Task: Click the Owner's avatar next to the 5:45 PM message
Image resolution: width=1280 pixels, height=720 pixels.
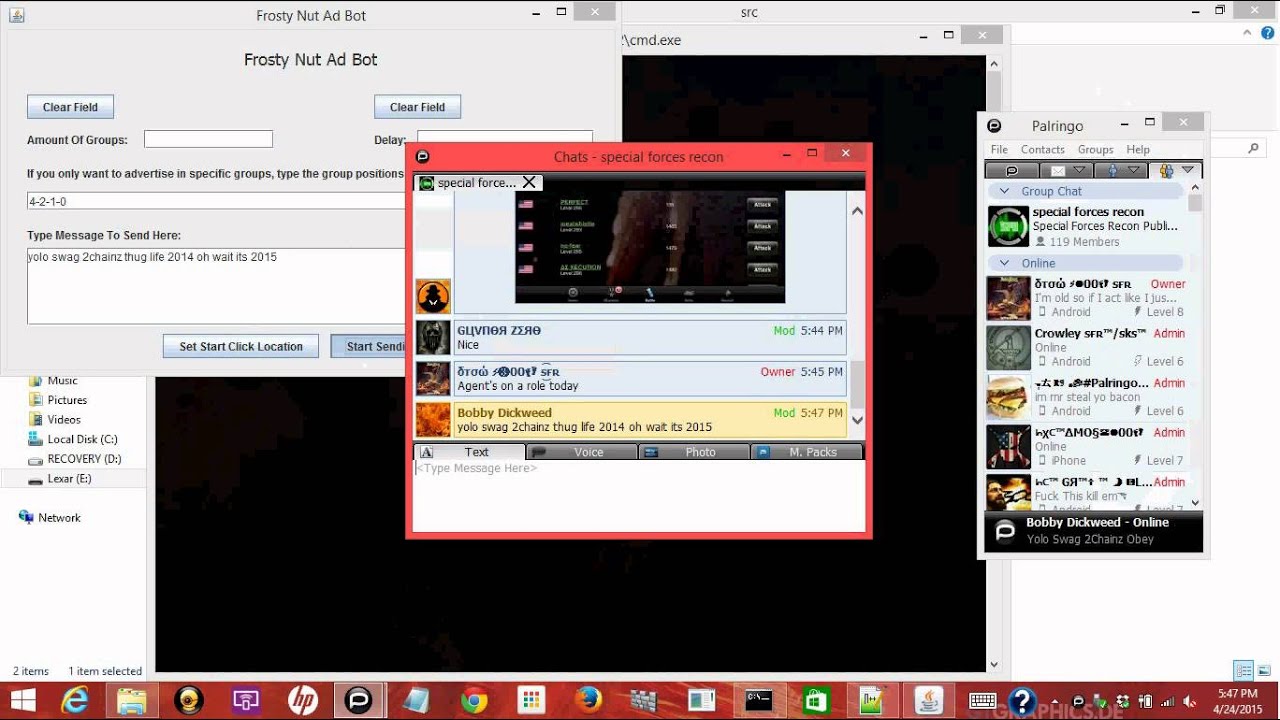Action: (x=433, y=379)
